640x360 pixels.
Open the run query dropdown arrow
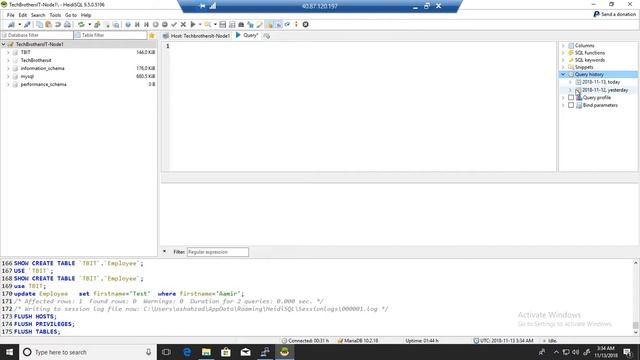coord(200,24)
